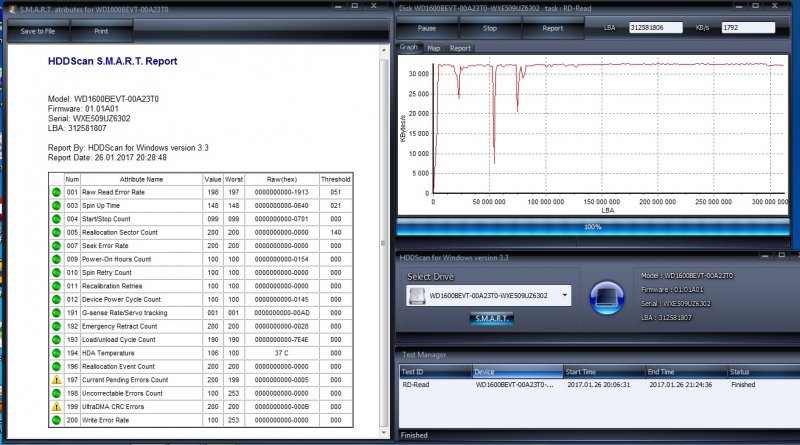Pause the running RD-Read scan

(427, 28)
